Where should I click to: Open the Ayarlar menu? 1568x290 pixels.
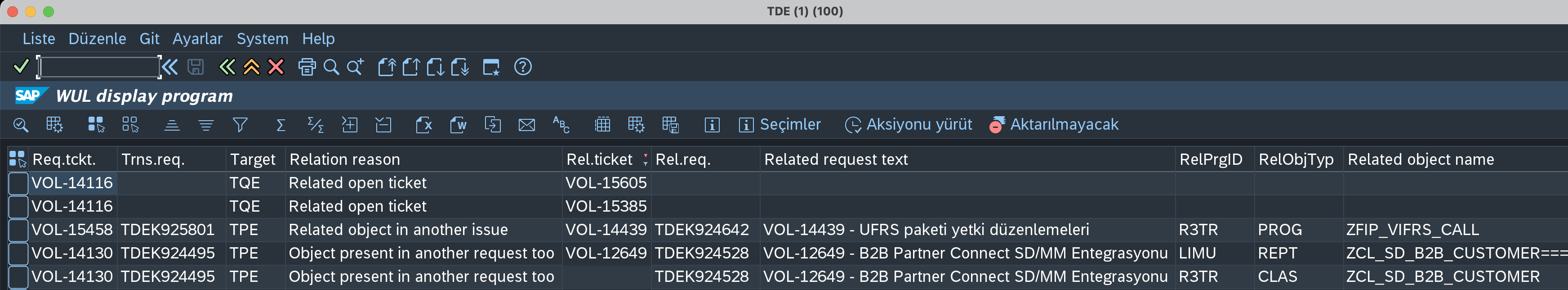pos(197,39)
